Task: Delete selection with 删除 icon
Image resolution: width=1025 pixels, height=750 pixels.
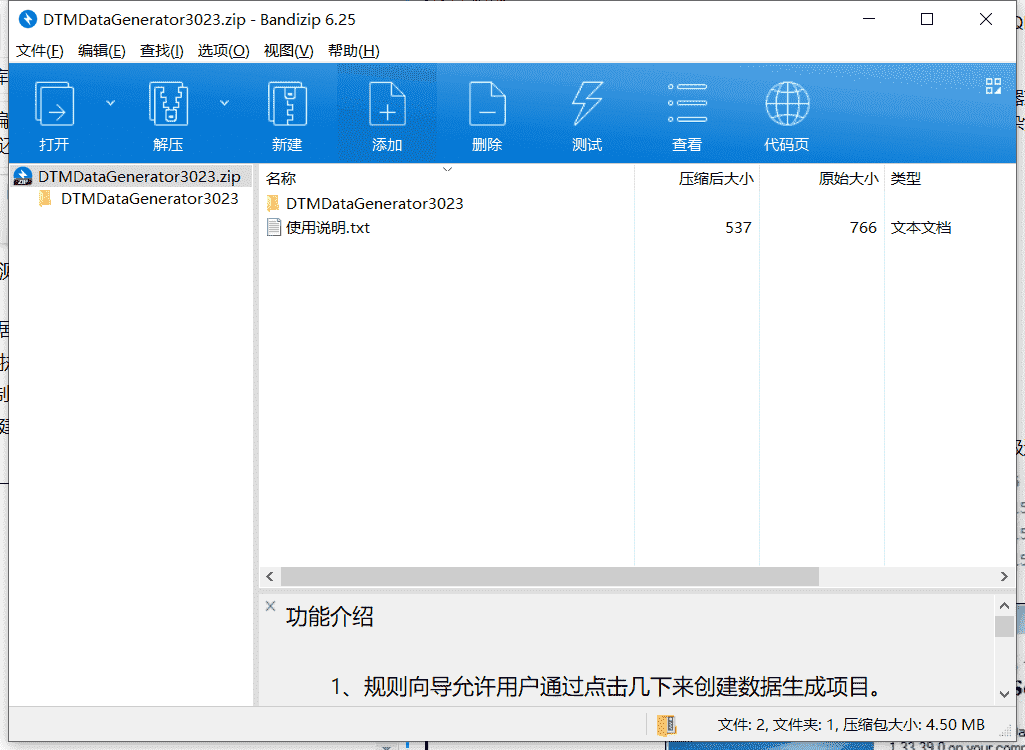Action: point(487,103)
